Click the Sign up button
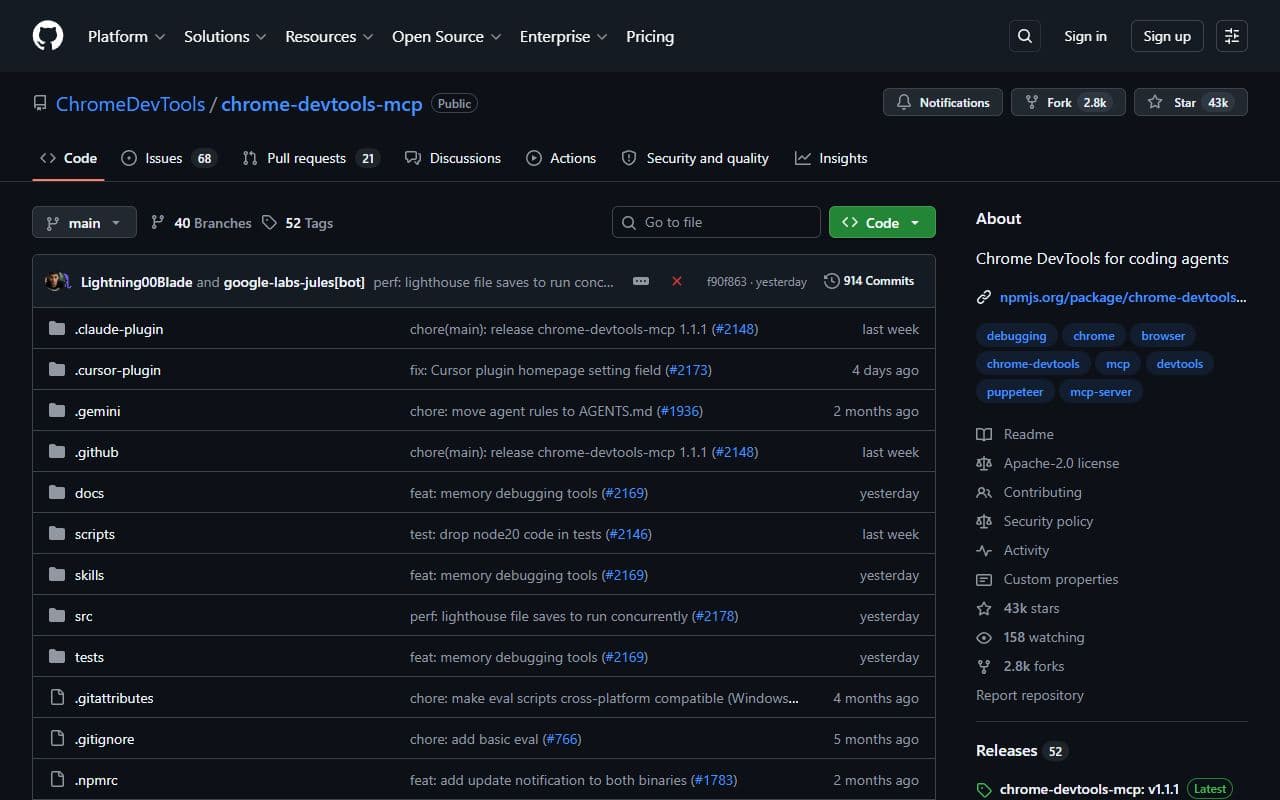This screenshot has height=800, width=1280. 1167,36
